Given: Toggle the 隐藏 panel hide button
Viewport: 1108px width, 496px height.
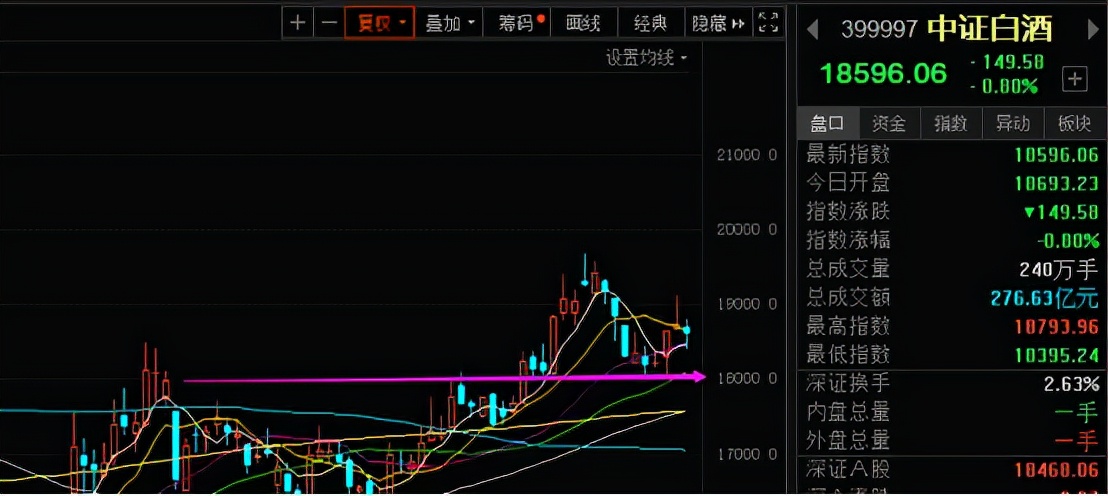Looking at the screenshot, I should (718, 23).
